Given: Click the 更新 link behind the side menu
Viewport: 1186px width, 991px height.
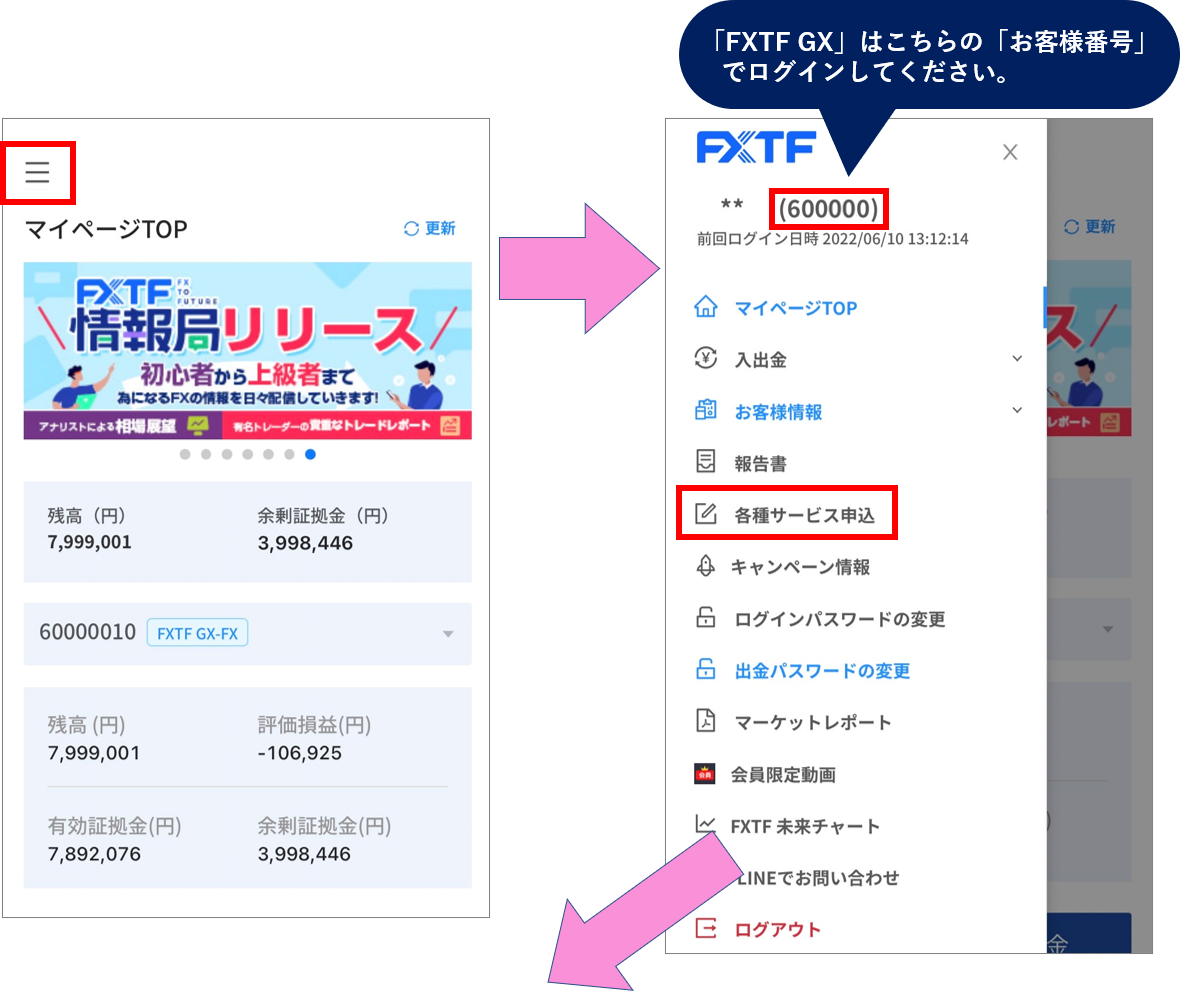Looking at the screenshot, I should [1089, 227].
